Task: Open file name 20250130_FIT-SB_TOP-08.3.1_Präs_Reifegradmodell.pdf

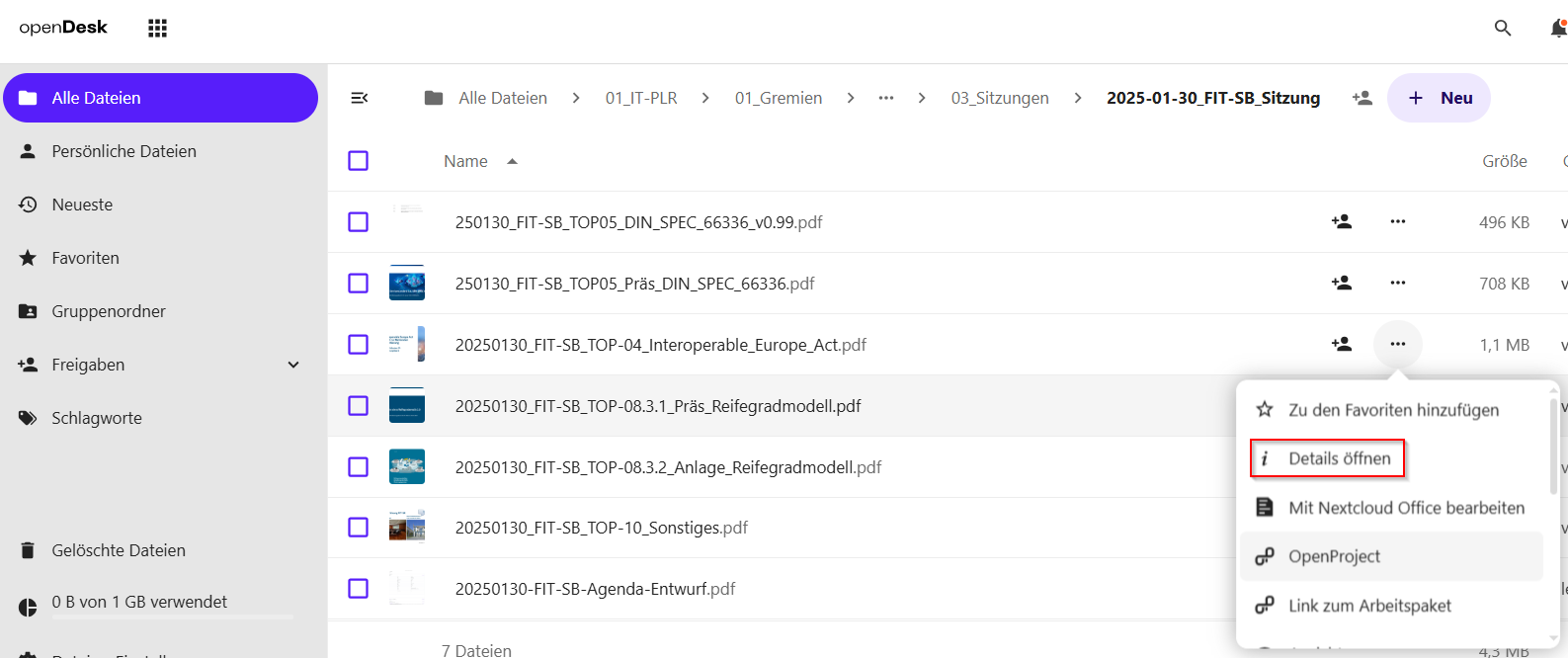Action: tap(658, 406)
